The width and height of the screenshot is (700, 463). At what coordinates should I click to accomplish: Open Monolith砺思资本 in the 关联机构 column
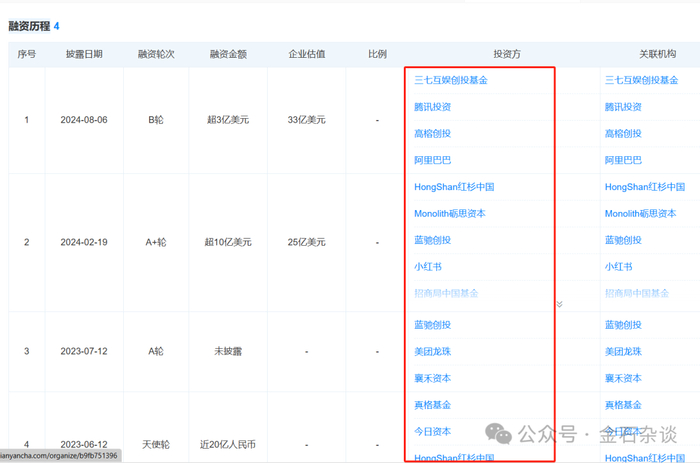point(640,214)
